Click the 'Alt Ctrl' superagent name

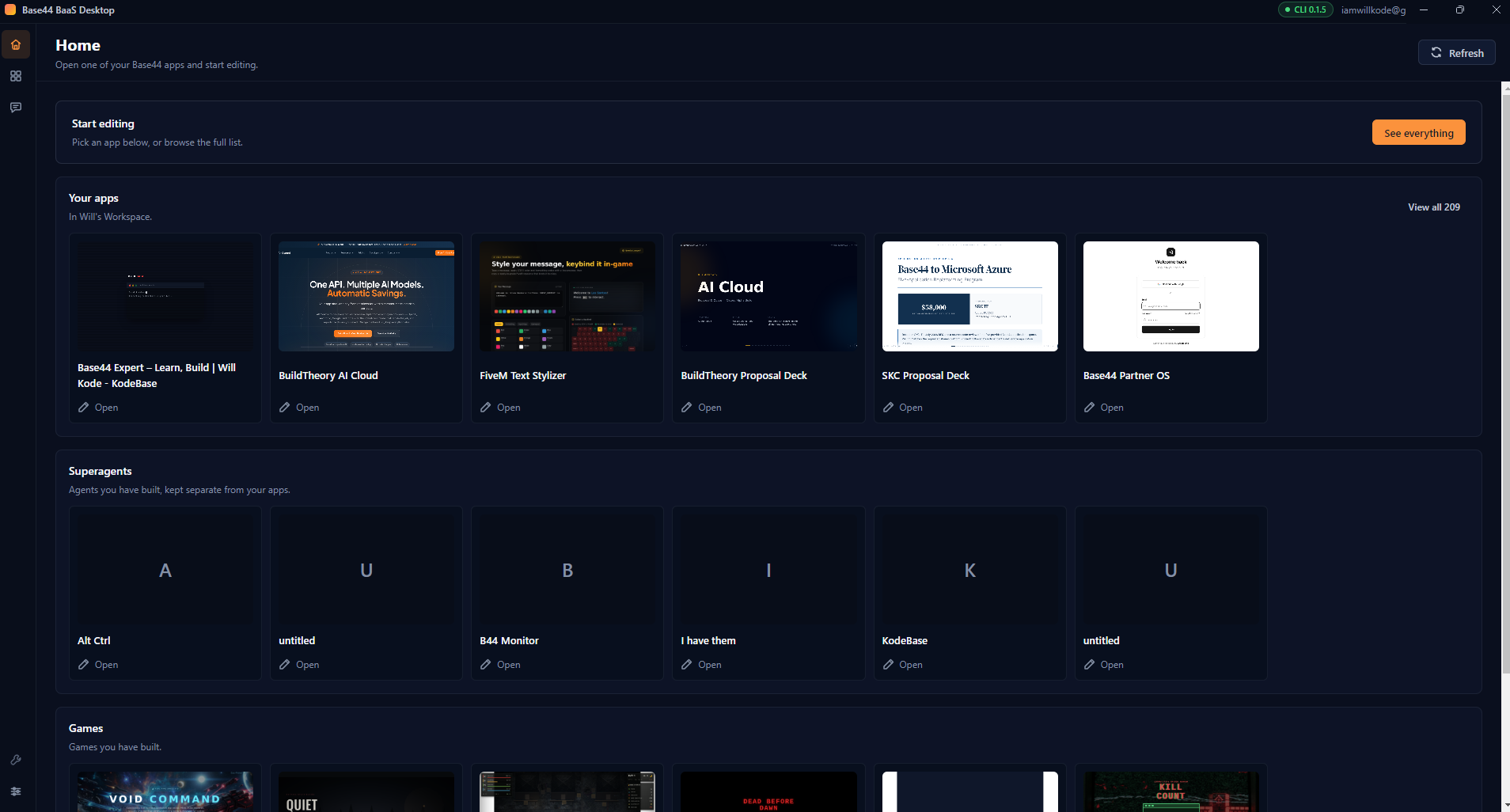click(94, 640)
